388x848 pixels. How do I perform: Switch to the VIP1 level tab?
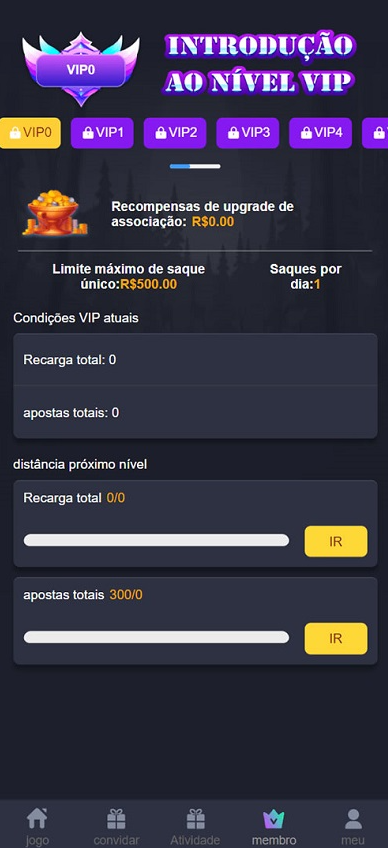tap(102, 133)
